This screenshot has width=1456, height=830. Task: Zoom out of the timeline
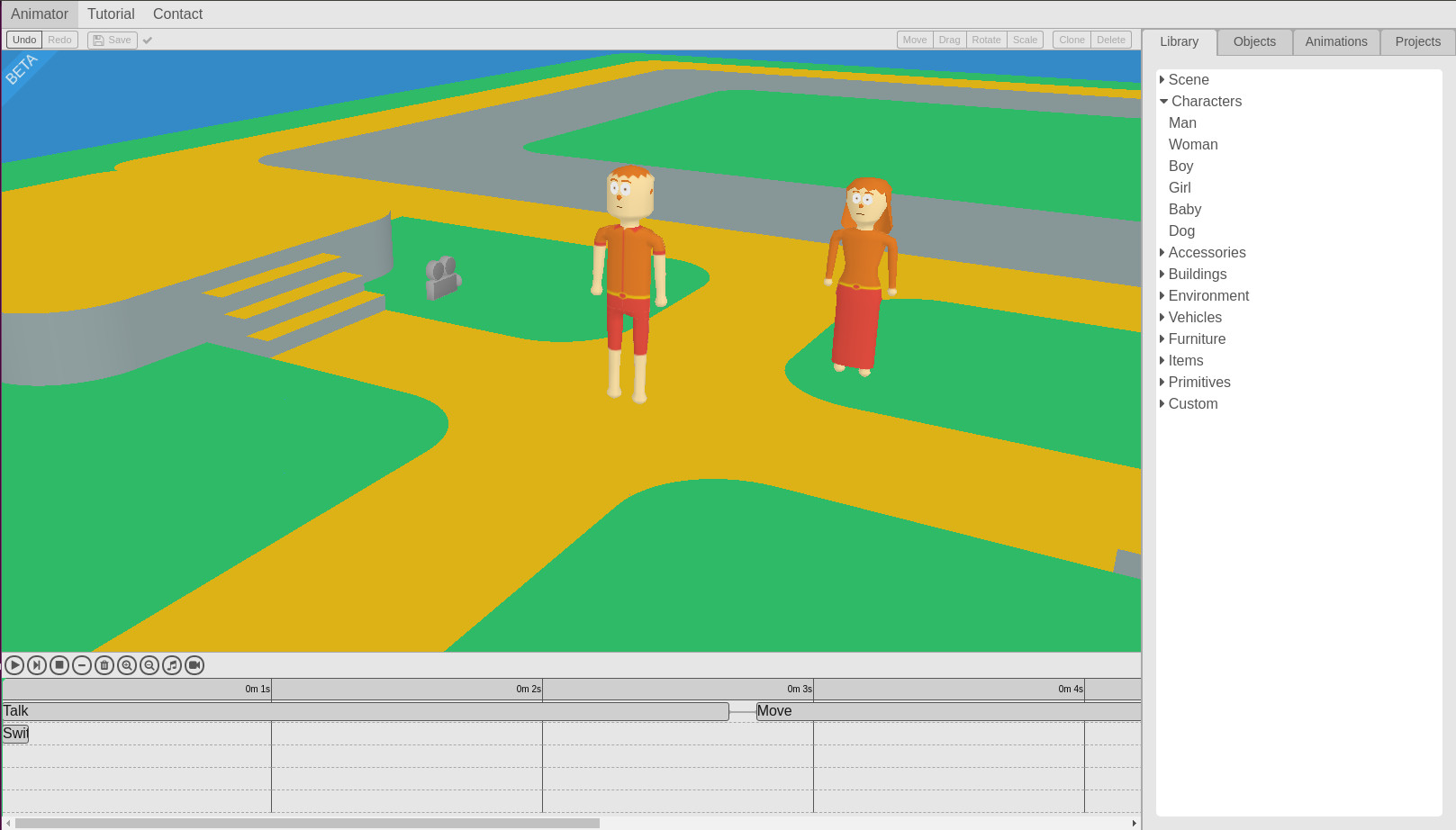149,665
